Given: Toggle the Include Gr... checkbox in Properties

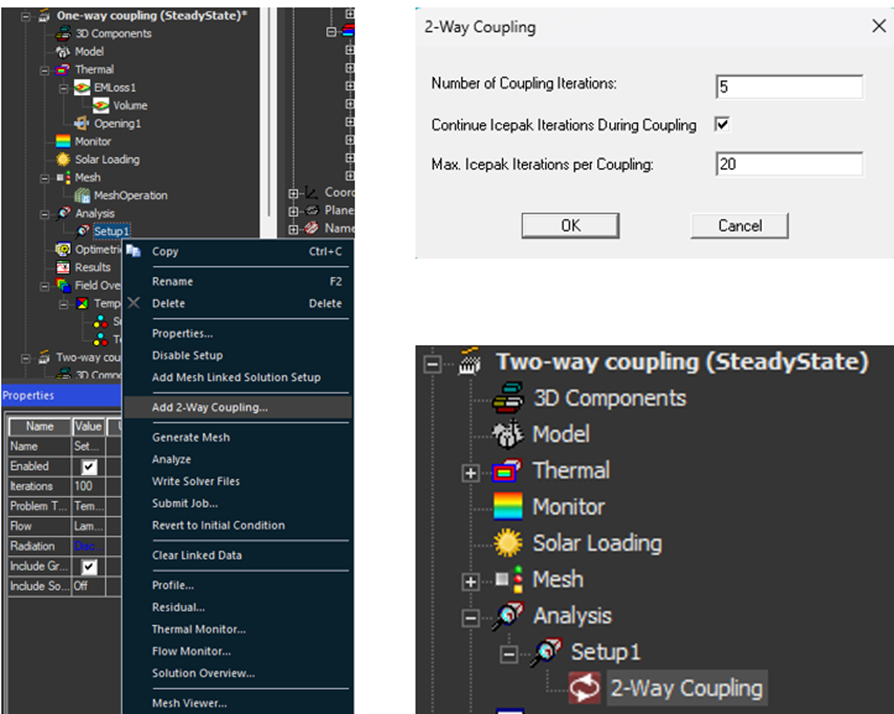Looking at the screenshot, I should 89,567.
